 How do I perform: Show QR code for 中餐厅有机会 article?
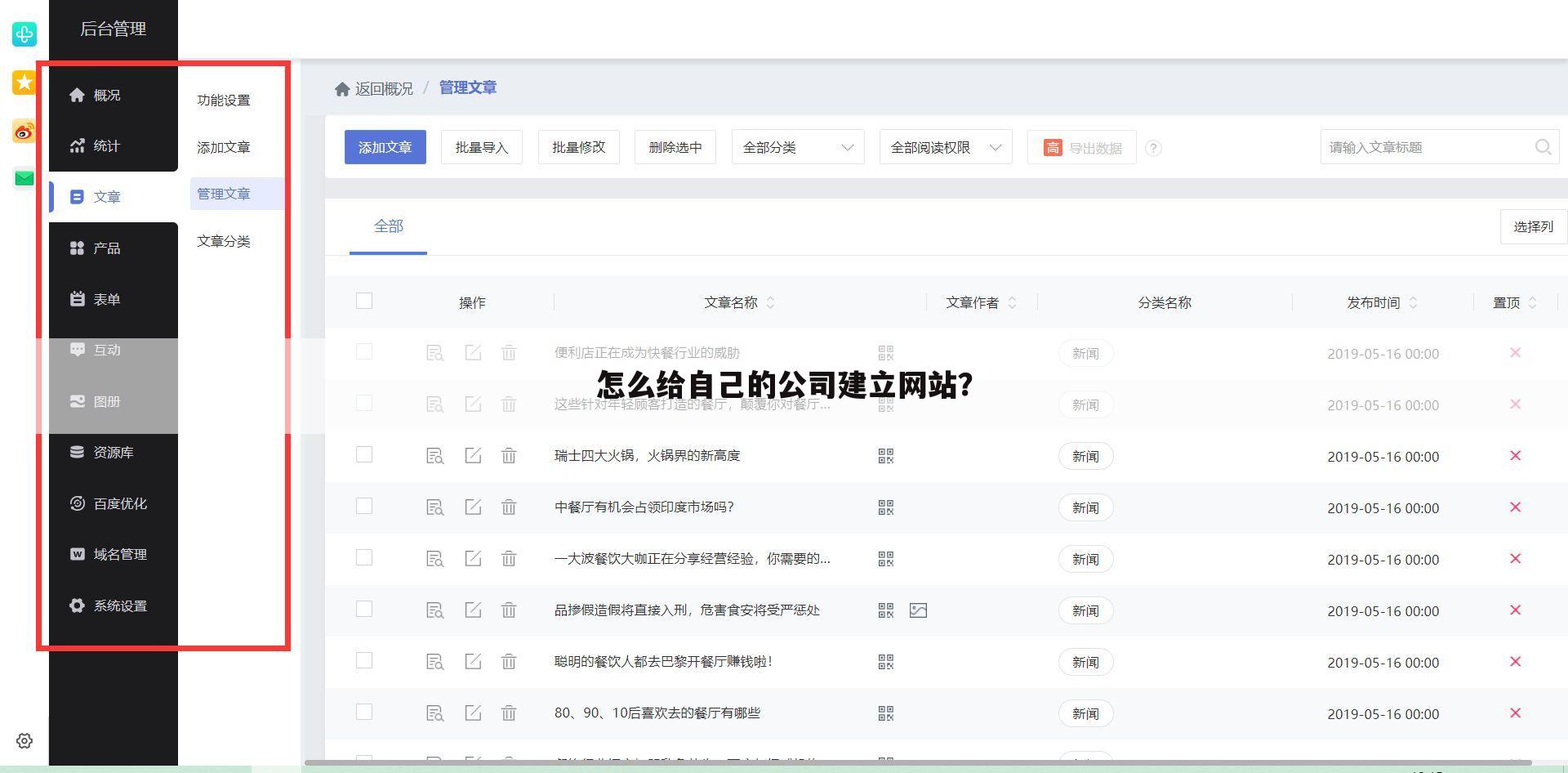[885, 507]
